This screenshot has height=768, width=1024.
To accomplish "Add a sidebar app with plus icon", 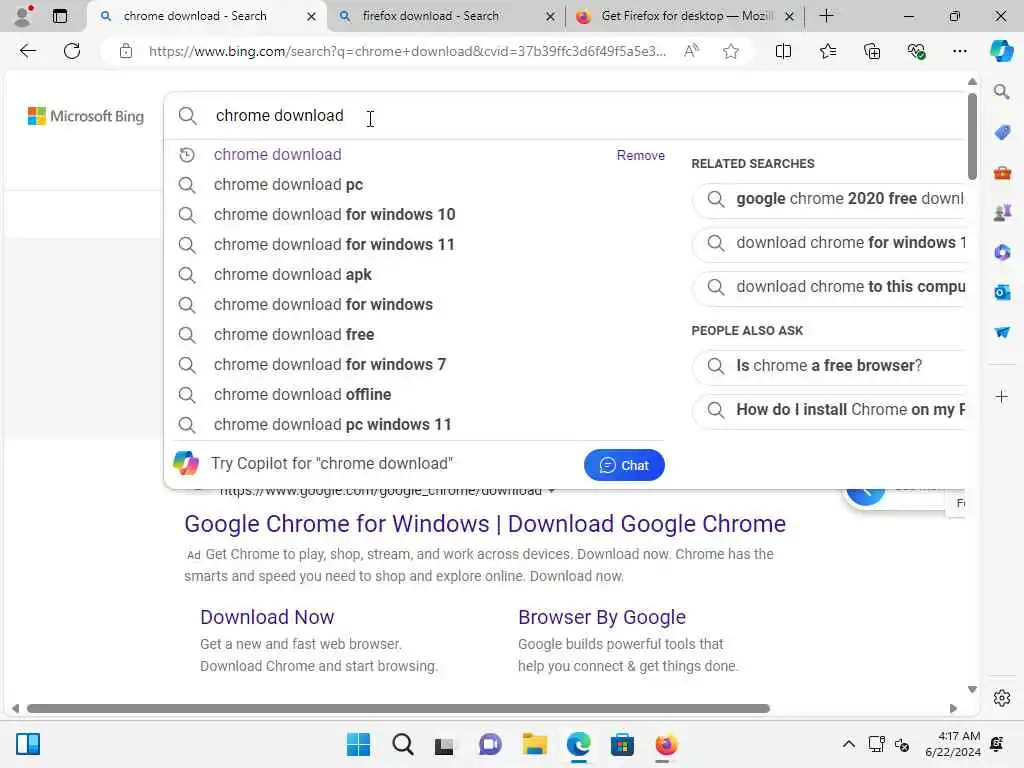I will [1001, 396].
